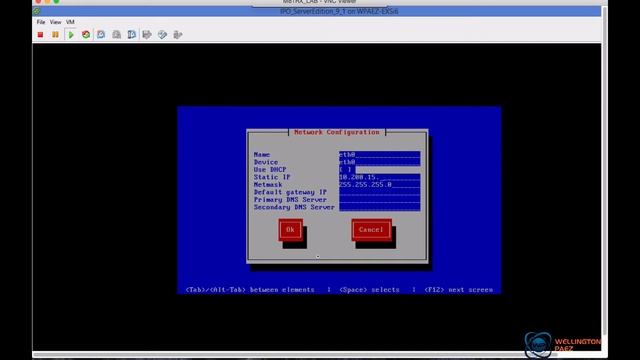Click the red Power Off icon

(x=40, y=35)
